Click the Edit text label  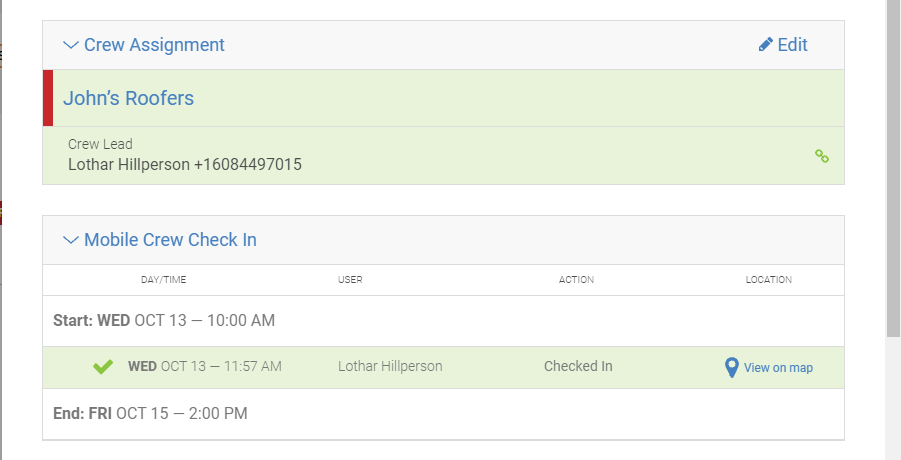792,45
